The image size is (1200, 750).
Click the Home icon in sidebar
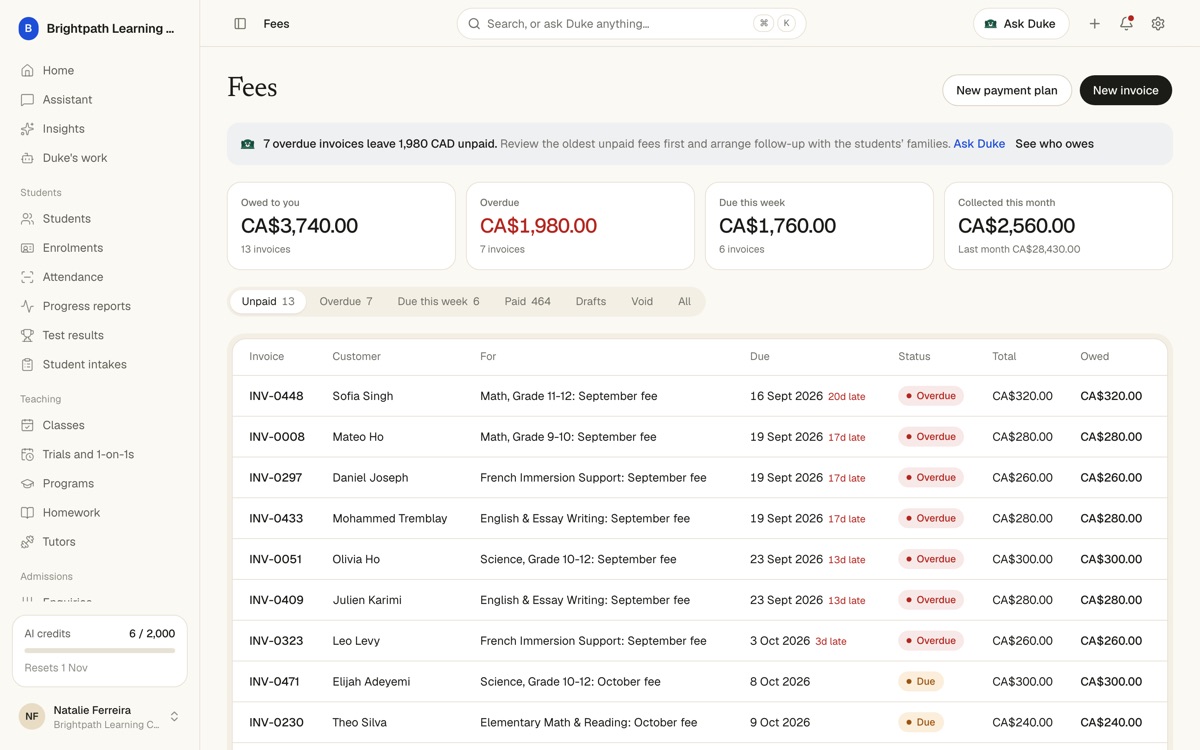(27, 70)
